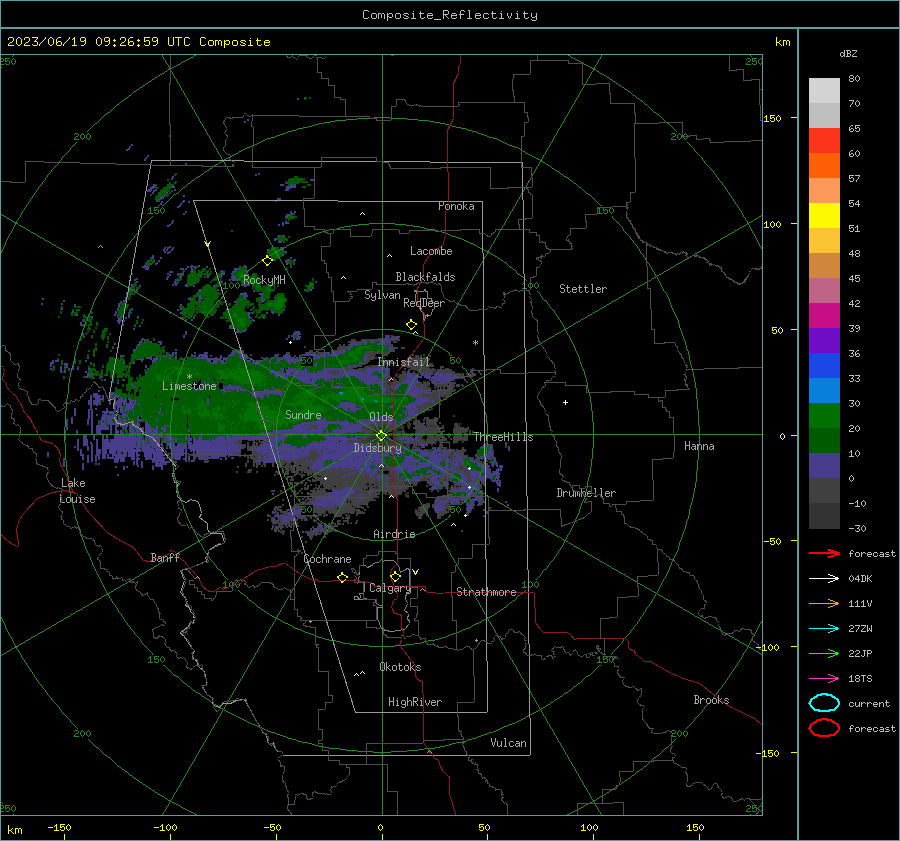The image size is (900, 841).
Task: Click the Hanna town label
Action: tap(699, 446)
